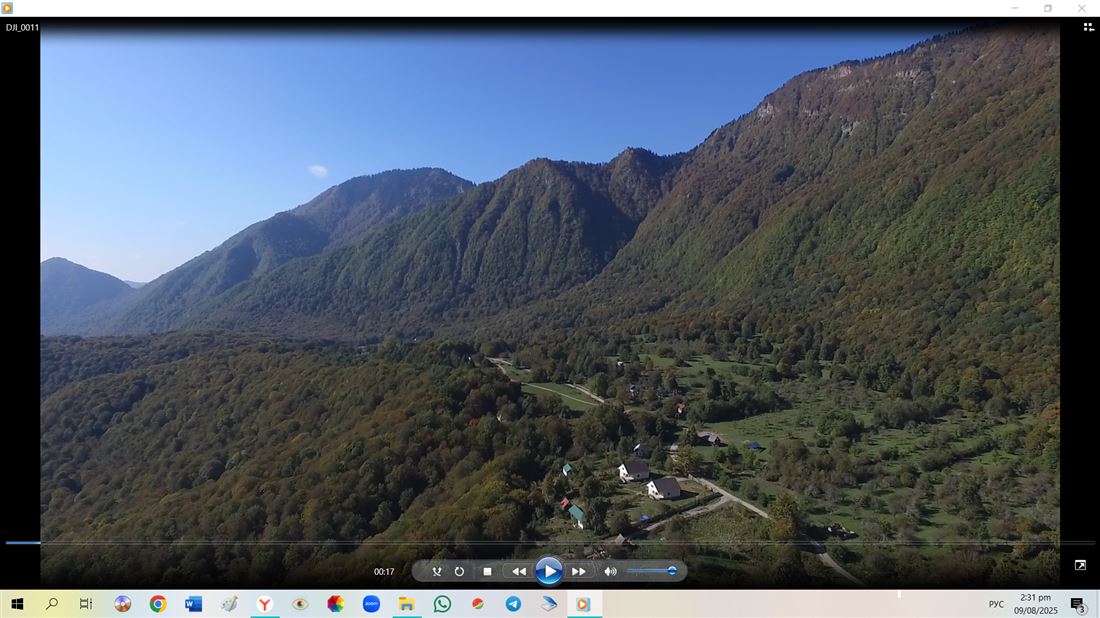
Task: Open the Windows Start menu
Action: click(x=17, y=604)
